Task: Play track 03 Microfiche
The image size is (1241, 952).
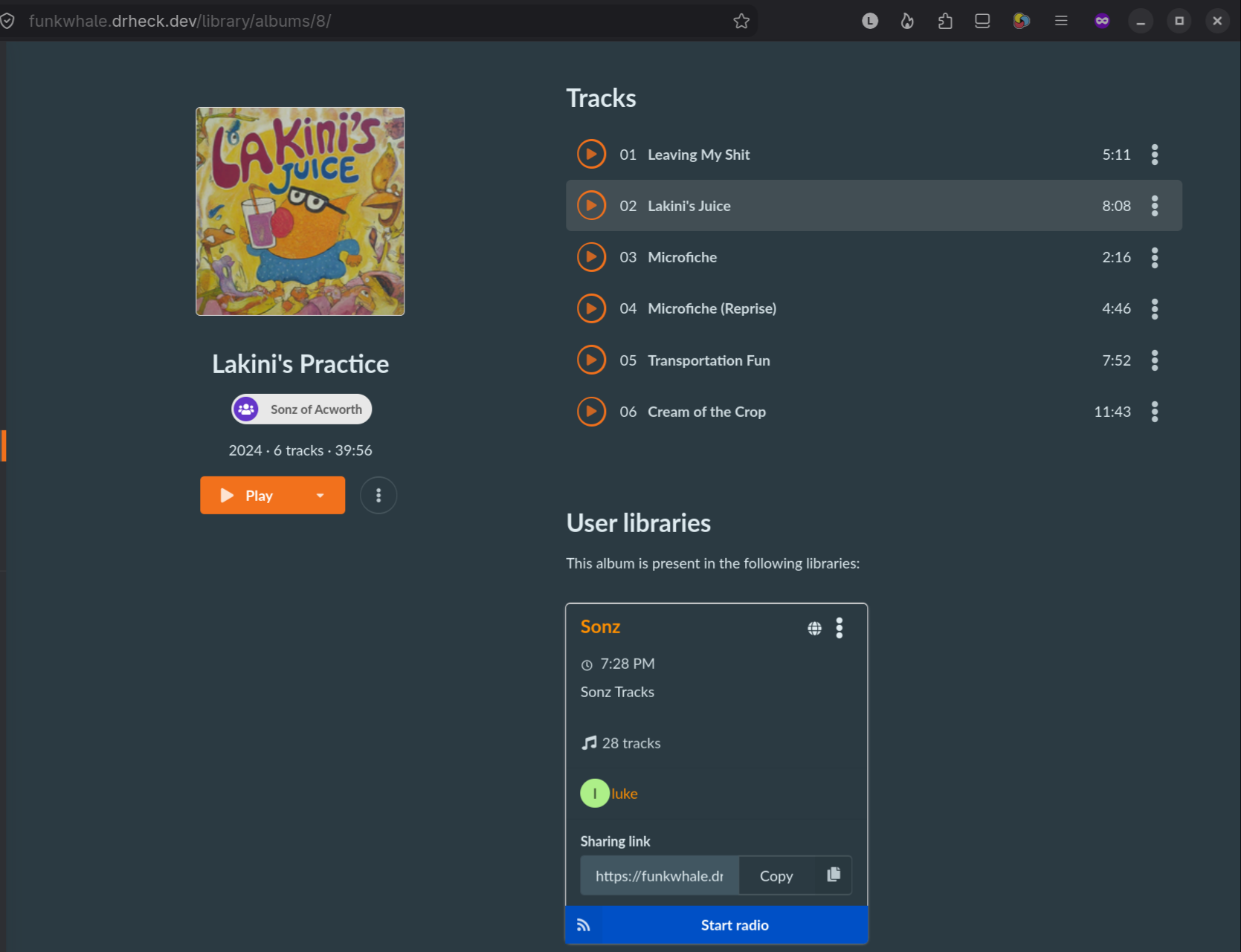Action: click(591, 257)
